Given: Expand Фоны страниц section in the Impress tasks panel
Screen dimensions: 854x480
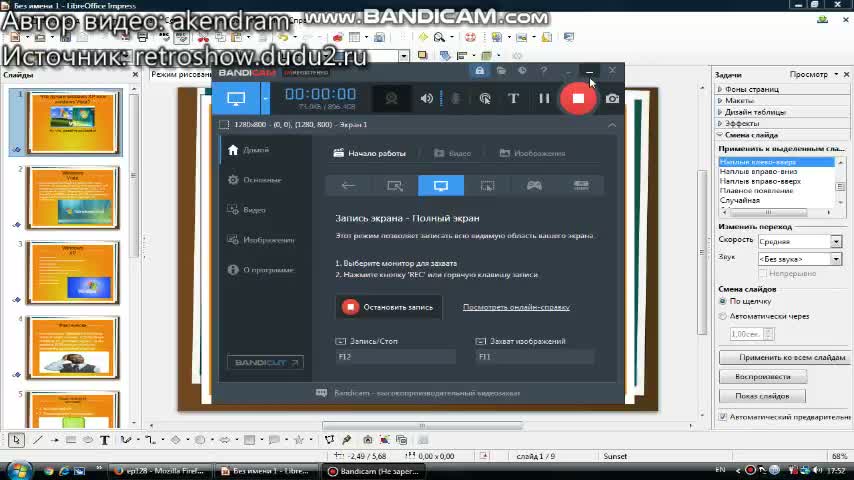Looking at the screenshot, I should (x=752, y=89).
